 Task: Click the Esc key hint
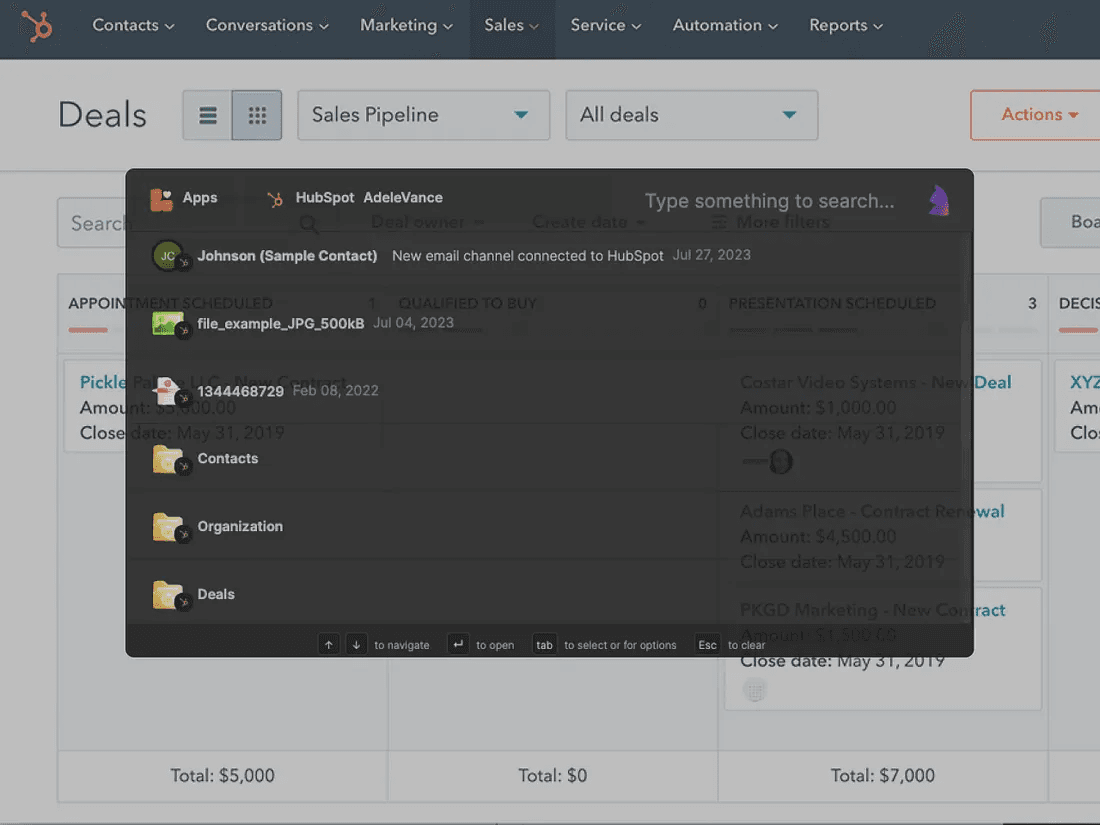(x=707, y=645)
